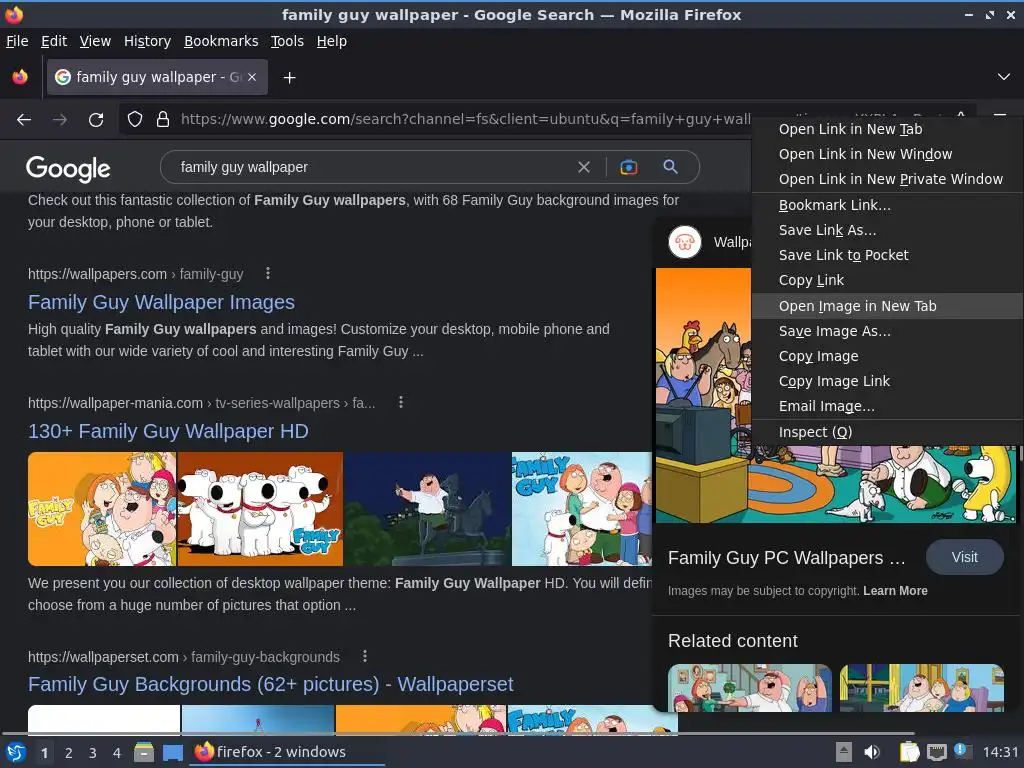Image resolution: width=1024 pixels, height=768 pixels.
Task: Click the site security padlock icon
Action: pyautogui.click(x=163, y=120)
